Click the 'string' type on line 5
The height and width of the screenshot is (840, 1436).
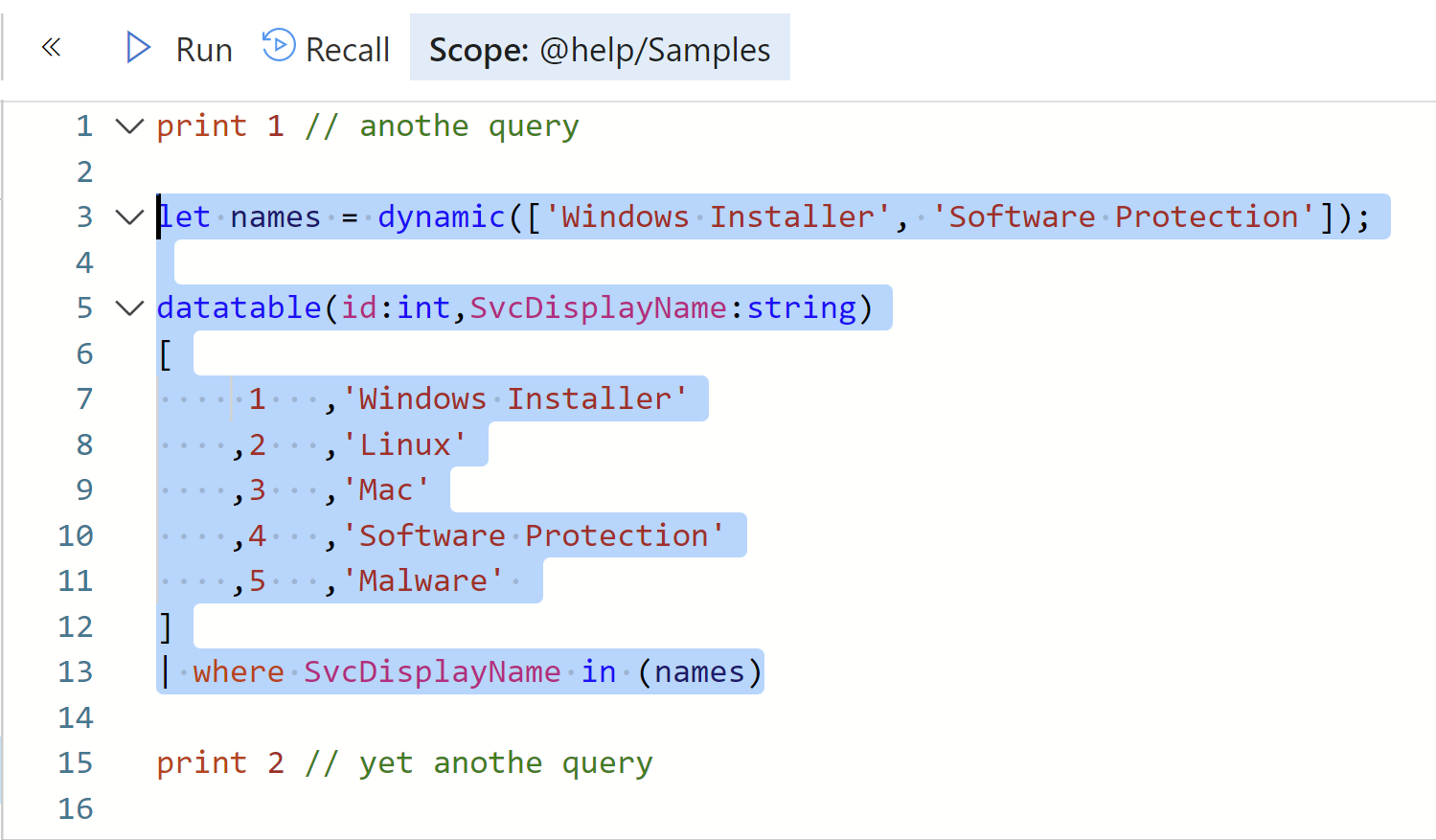point(802,308)
